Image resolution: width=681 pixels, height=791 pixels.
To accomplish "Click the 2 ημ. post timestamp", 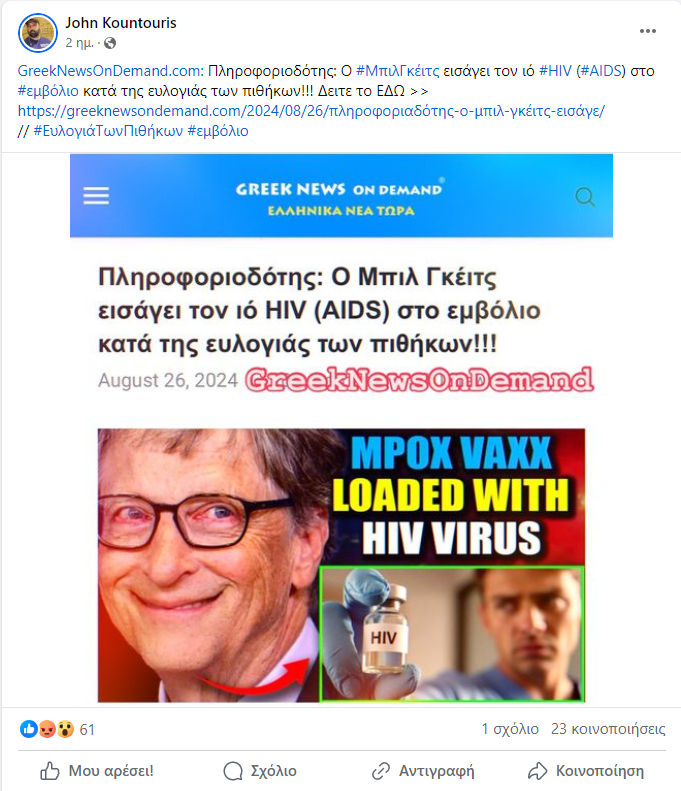I will tap(79, 43).
